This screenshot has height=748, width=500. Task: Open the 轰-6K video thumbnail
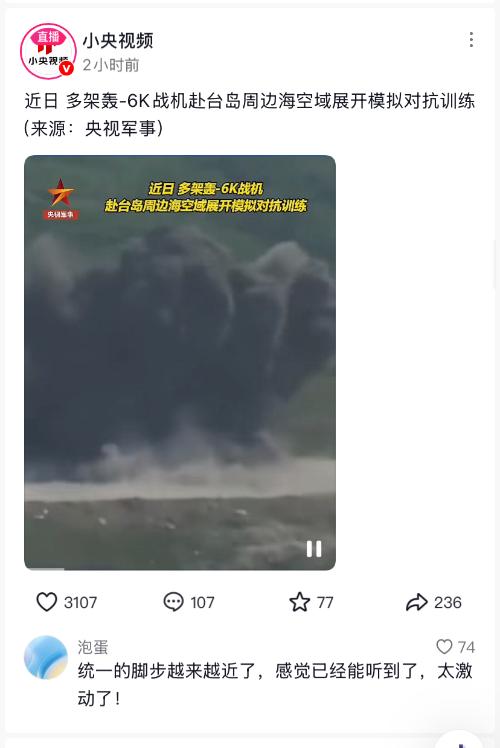180,363
